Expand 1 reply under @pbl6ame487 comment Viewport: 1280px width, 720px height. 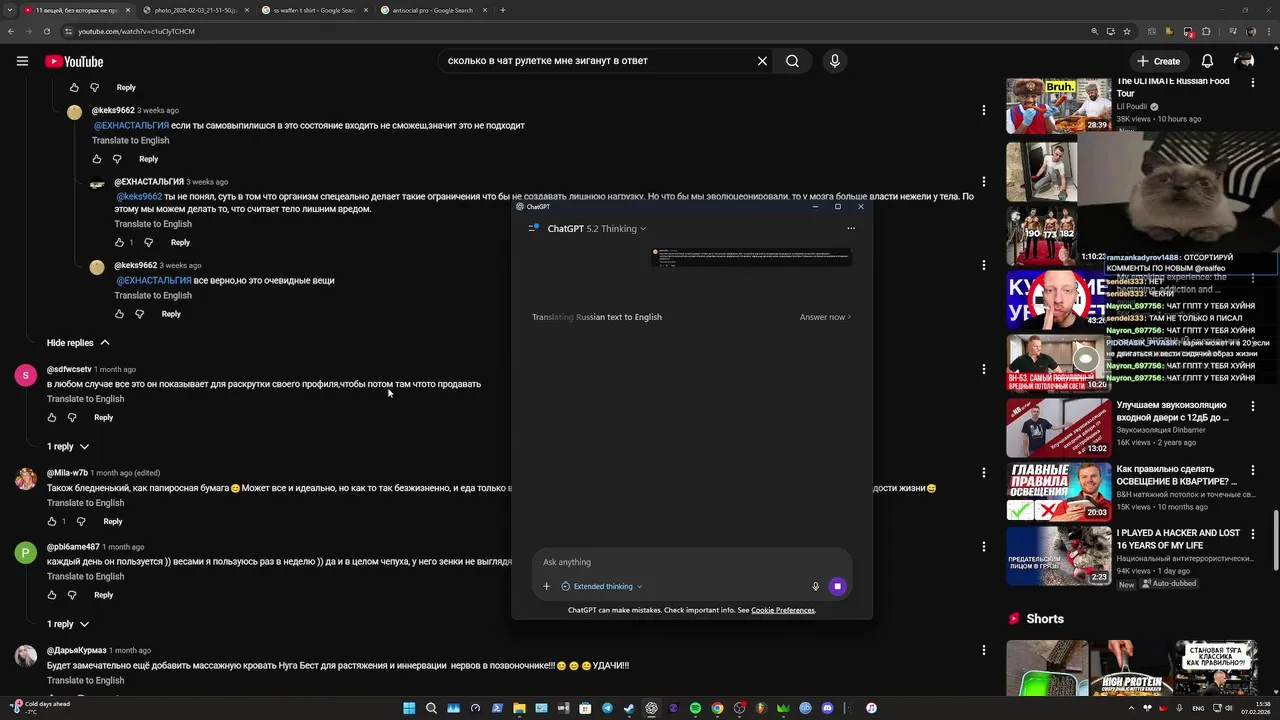68,624
